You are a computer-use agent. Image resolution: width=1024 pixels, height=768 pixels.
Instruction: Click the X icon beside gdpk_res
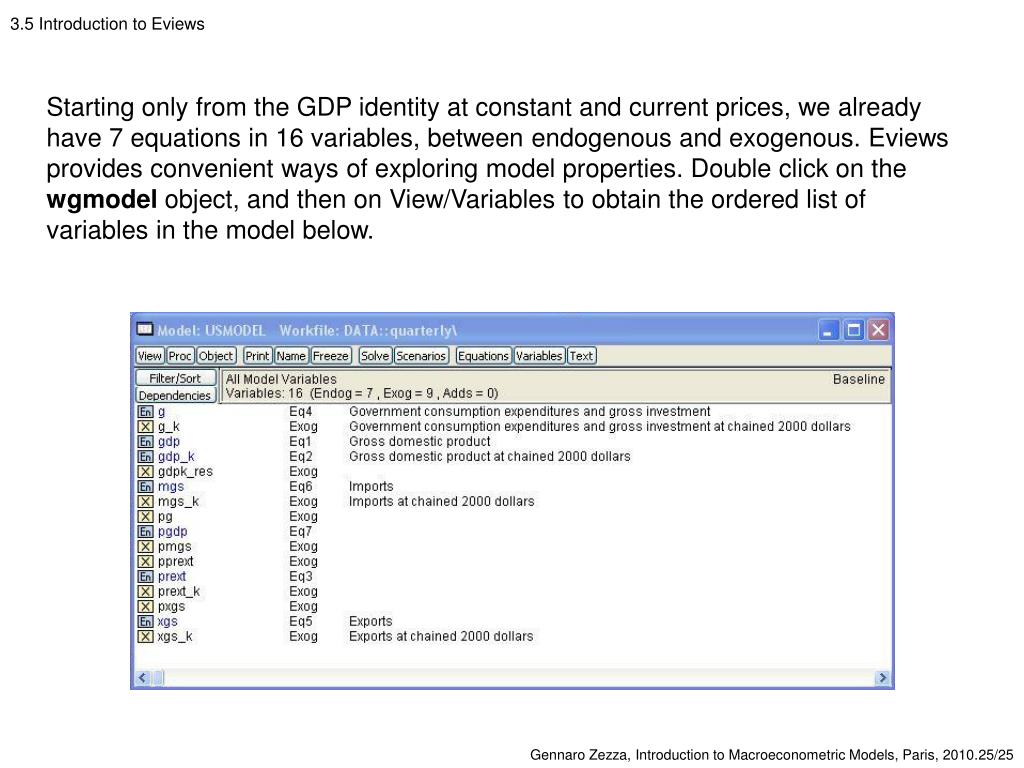[145, 472]
